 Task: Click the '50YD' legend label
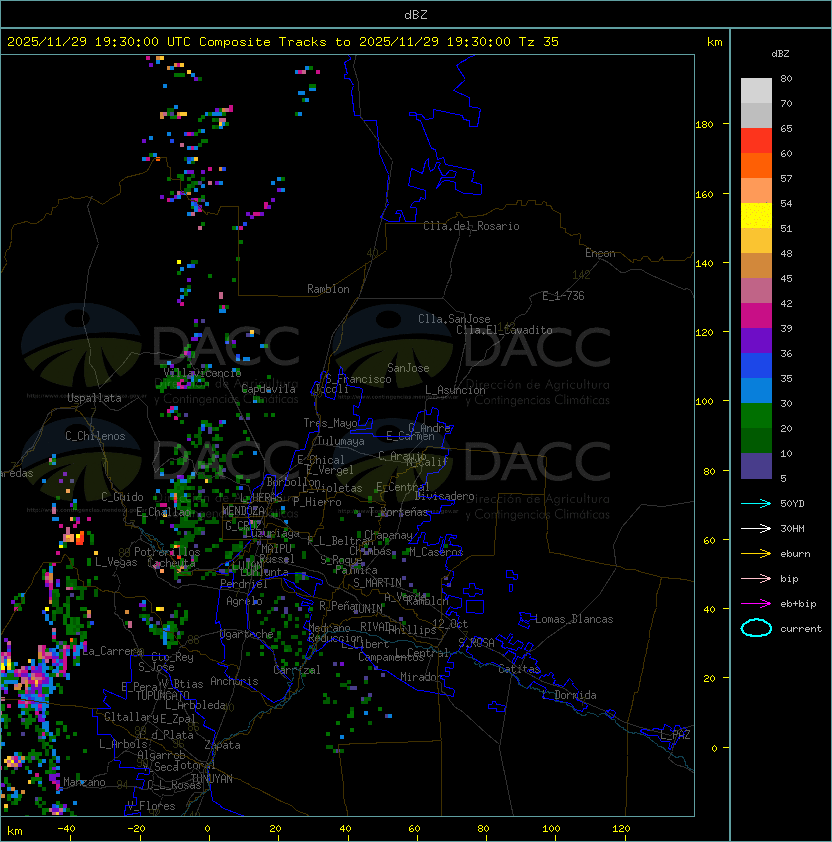coord(792,503)
